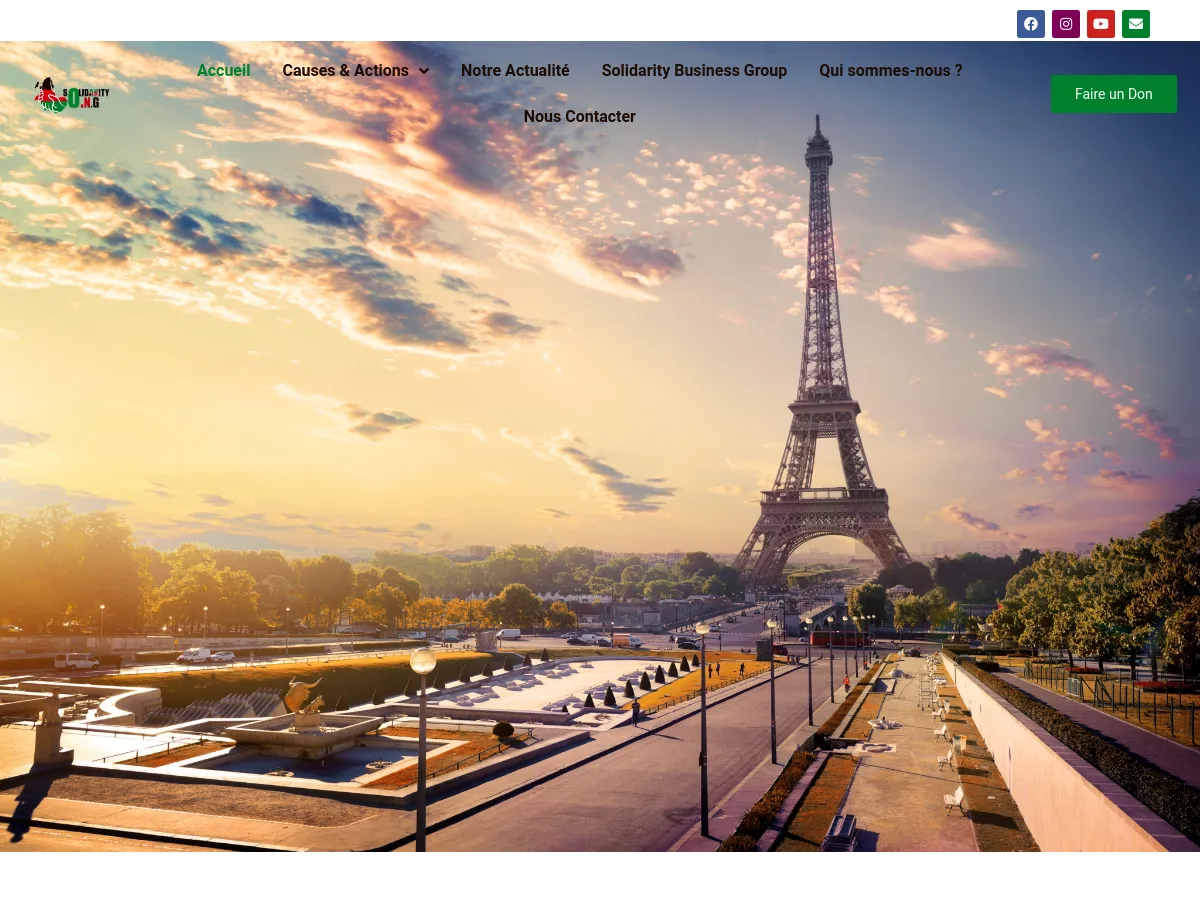Click the white van parked at left

click(x=76, y=661)
